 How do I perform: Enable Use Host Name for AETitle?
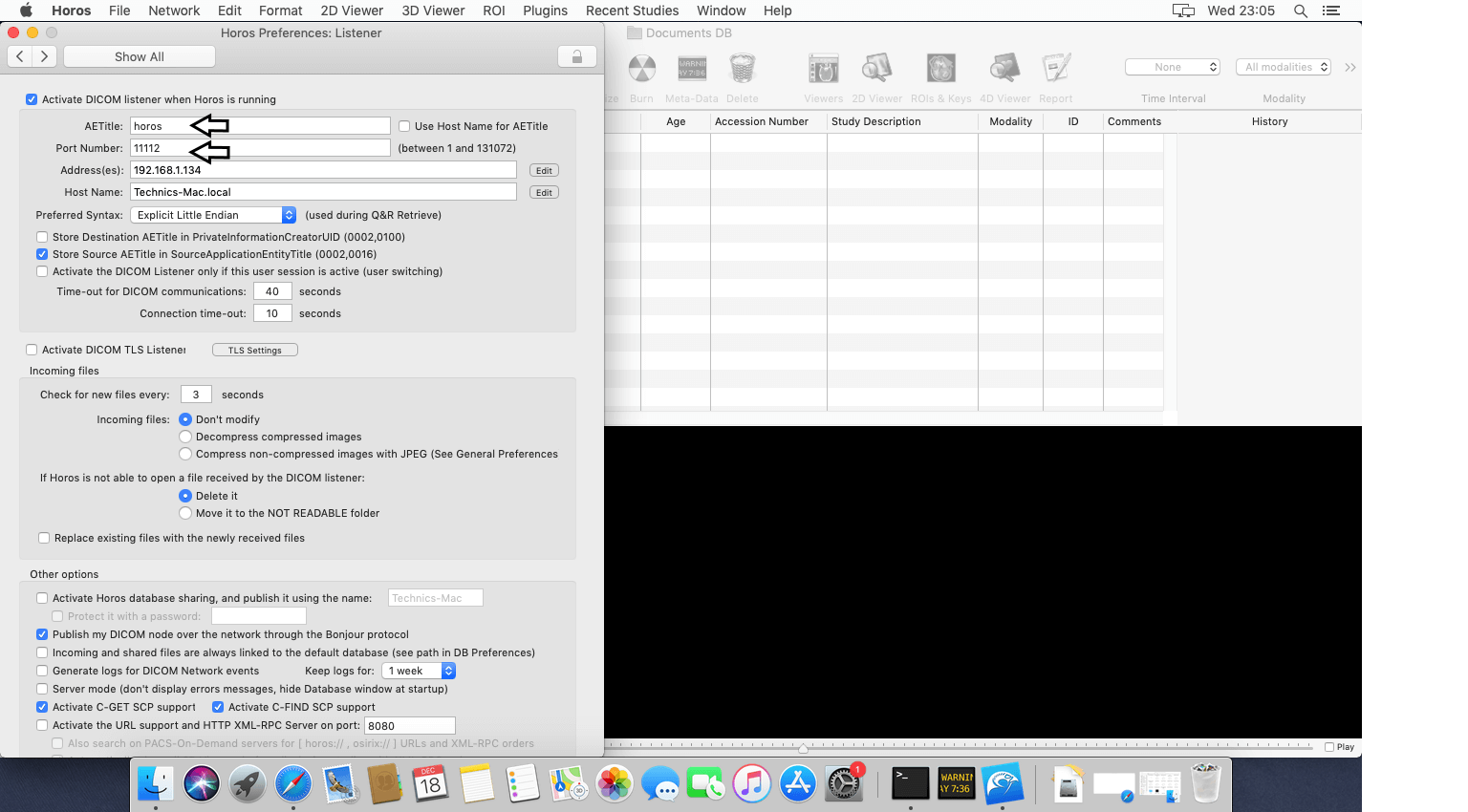coord(404,126)
